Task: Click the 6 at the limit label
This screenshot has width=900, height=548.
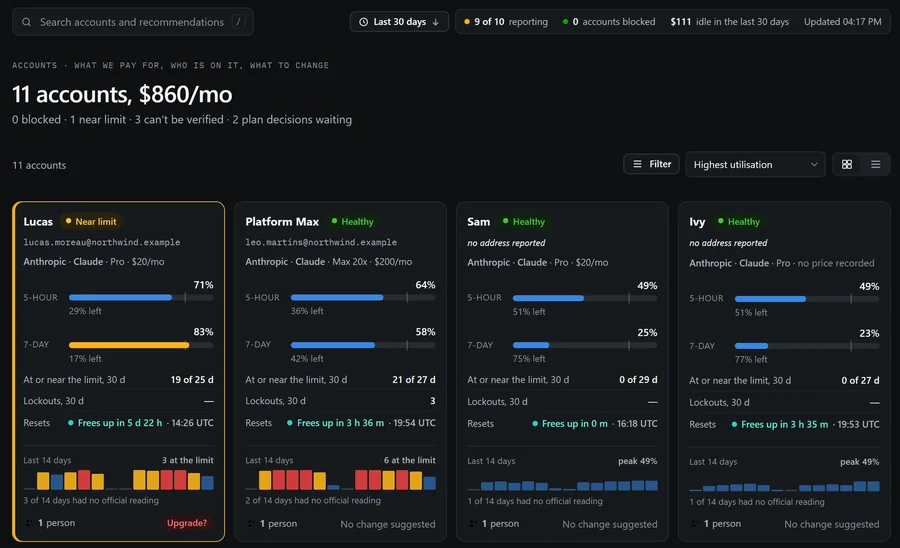Action: point(409,460)
